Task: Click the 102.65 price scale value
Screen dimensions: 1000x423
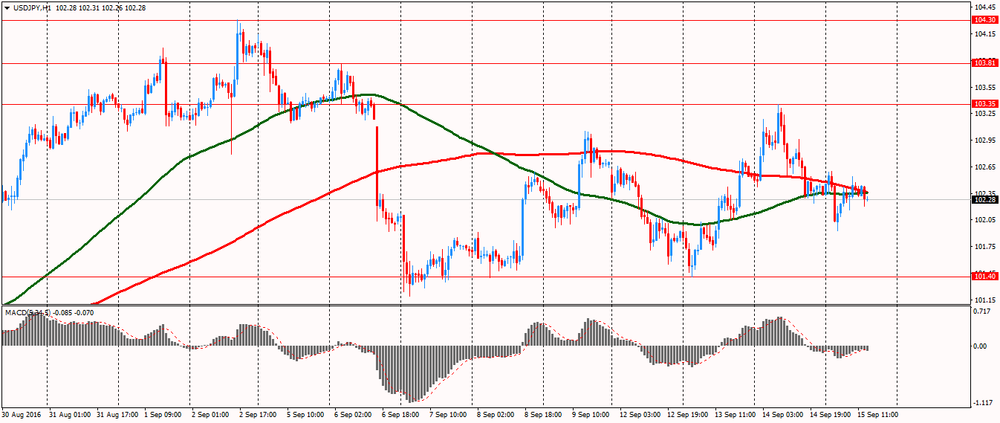Action: coord(984,167)
